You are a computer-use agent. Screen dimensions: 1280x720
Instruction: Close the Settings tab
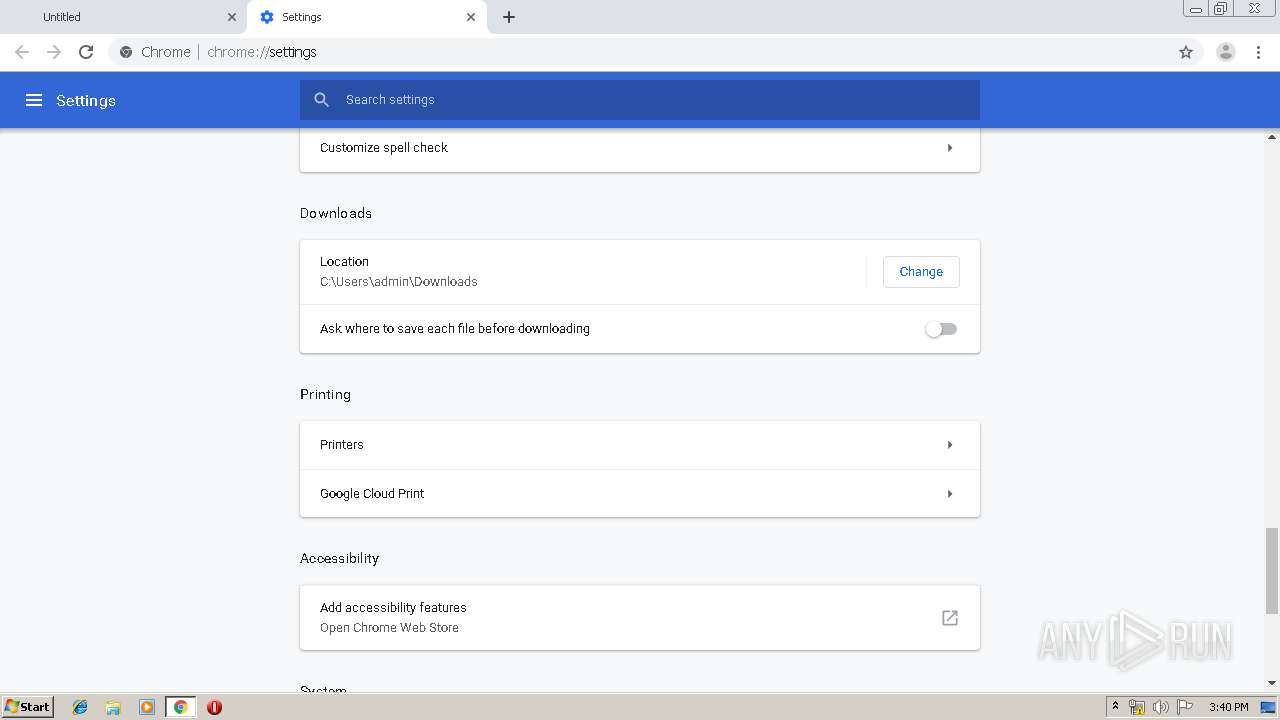(x=471, y=17)
